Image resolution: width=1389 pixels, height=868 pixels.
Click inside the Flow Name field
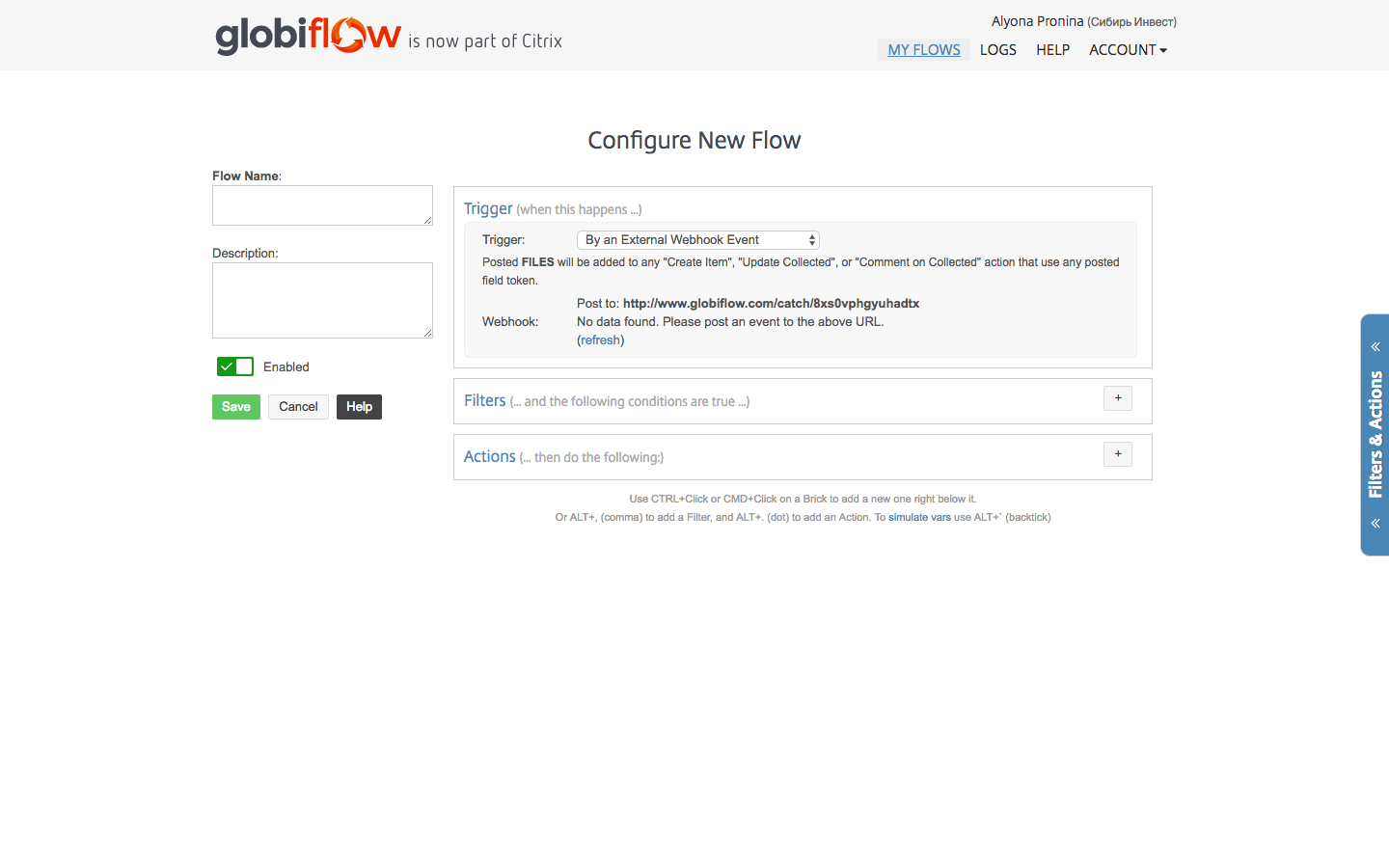point(322,204)
